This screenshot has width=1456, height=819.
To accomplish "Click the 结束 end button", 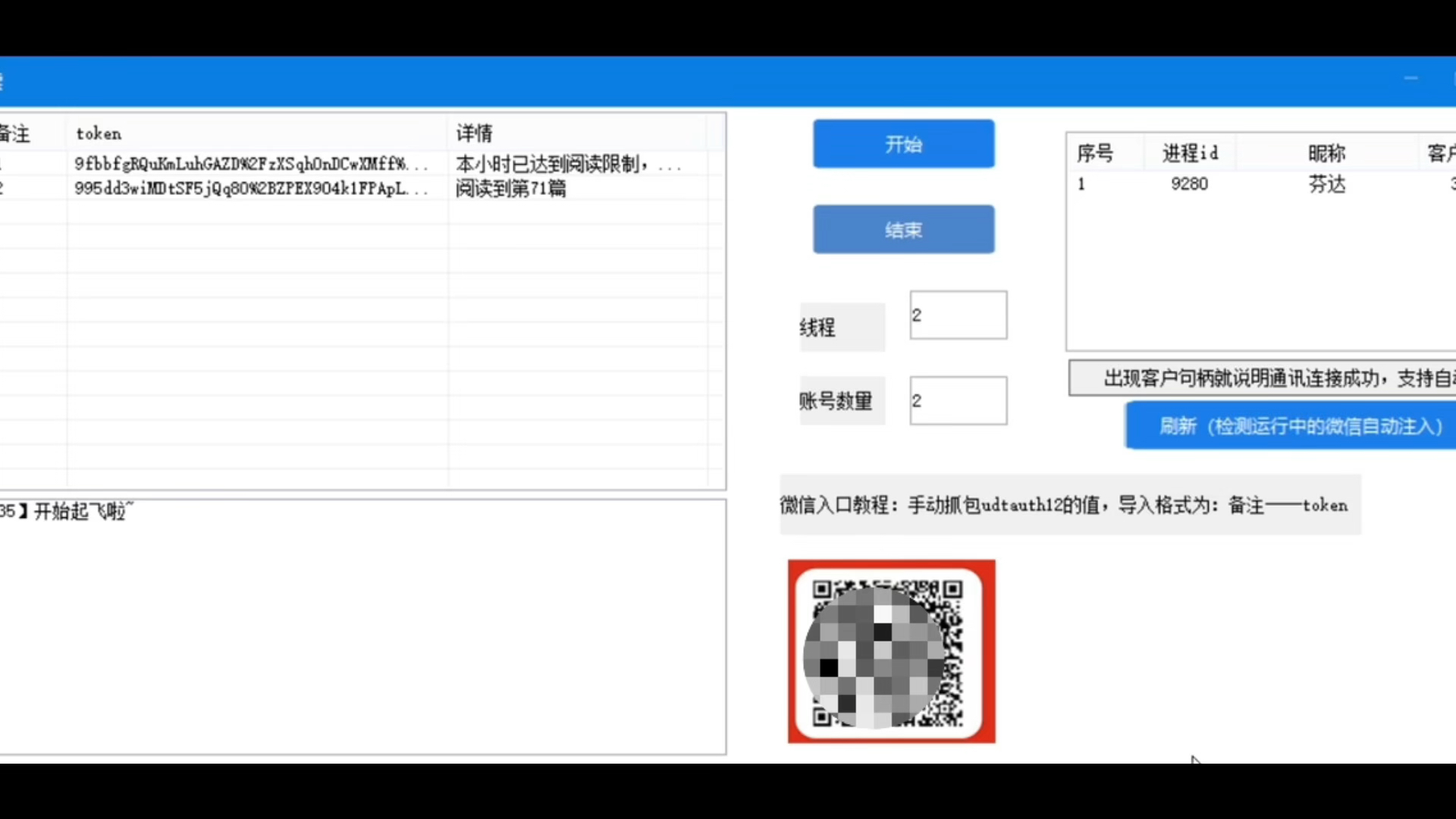I will 903,229.
